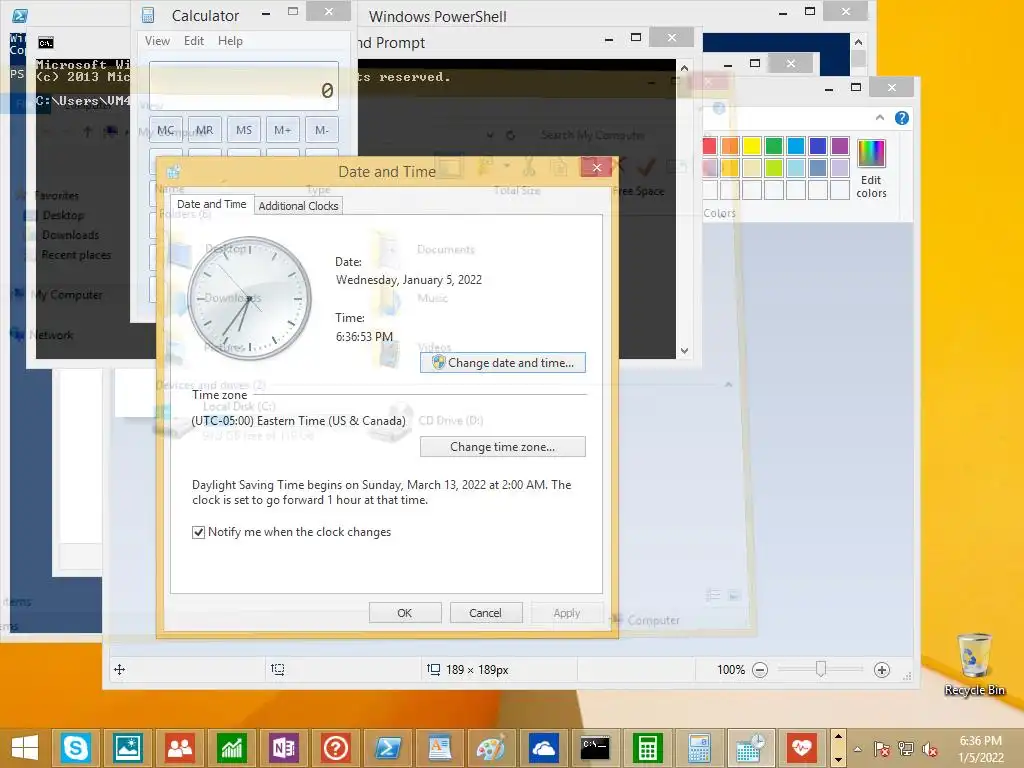This screenshot has width=1024, height=768.
Task: Click the muted volume tray icon
Action: tap(930, 749)
